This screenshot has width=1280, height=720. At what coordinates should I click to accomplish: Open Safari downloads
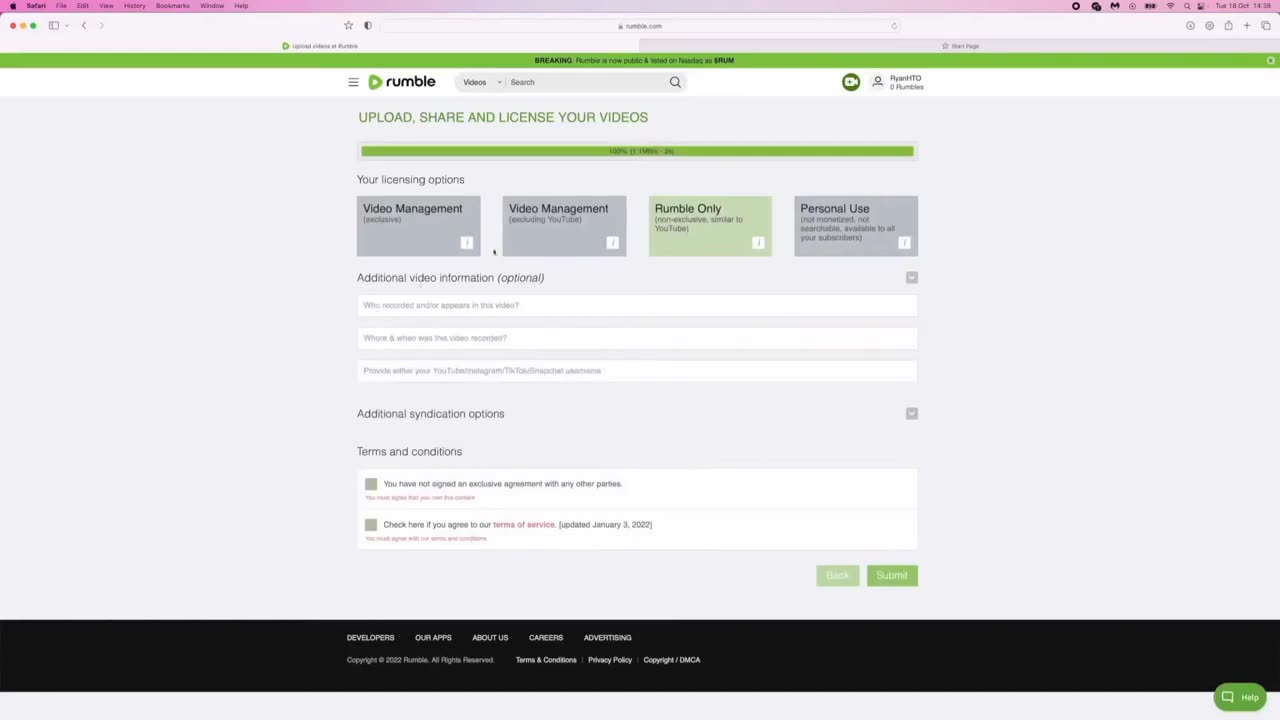point(1190,25)
